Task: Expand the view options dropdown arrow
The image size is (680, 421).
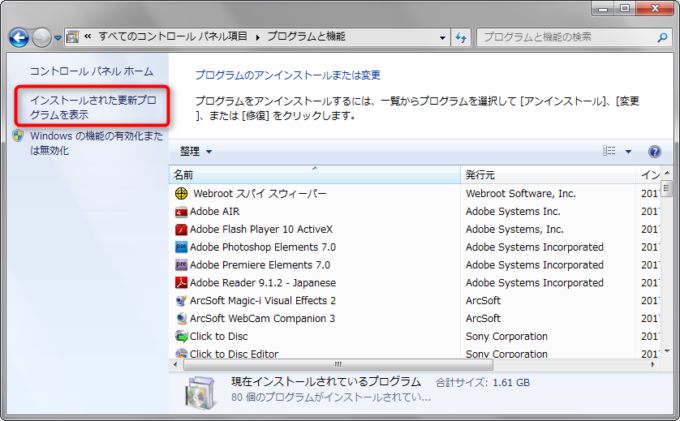Action: pyautogui.click(x=628, y=152)
